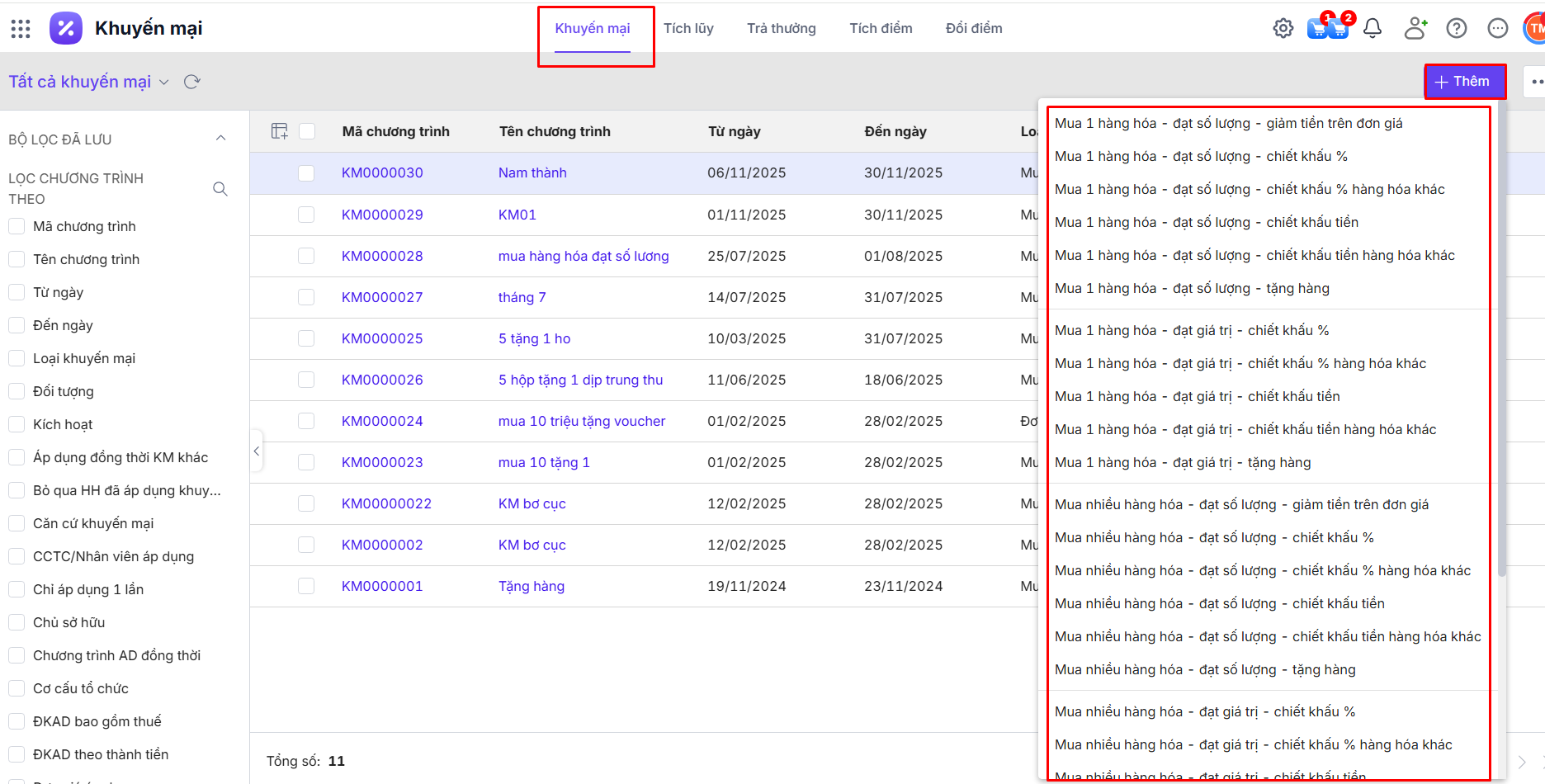Expand the 'Tất cả khuyến mại' dropdown
This screenshot has width=1545, height=784.
pyautogui.click(x=164, y=82)
